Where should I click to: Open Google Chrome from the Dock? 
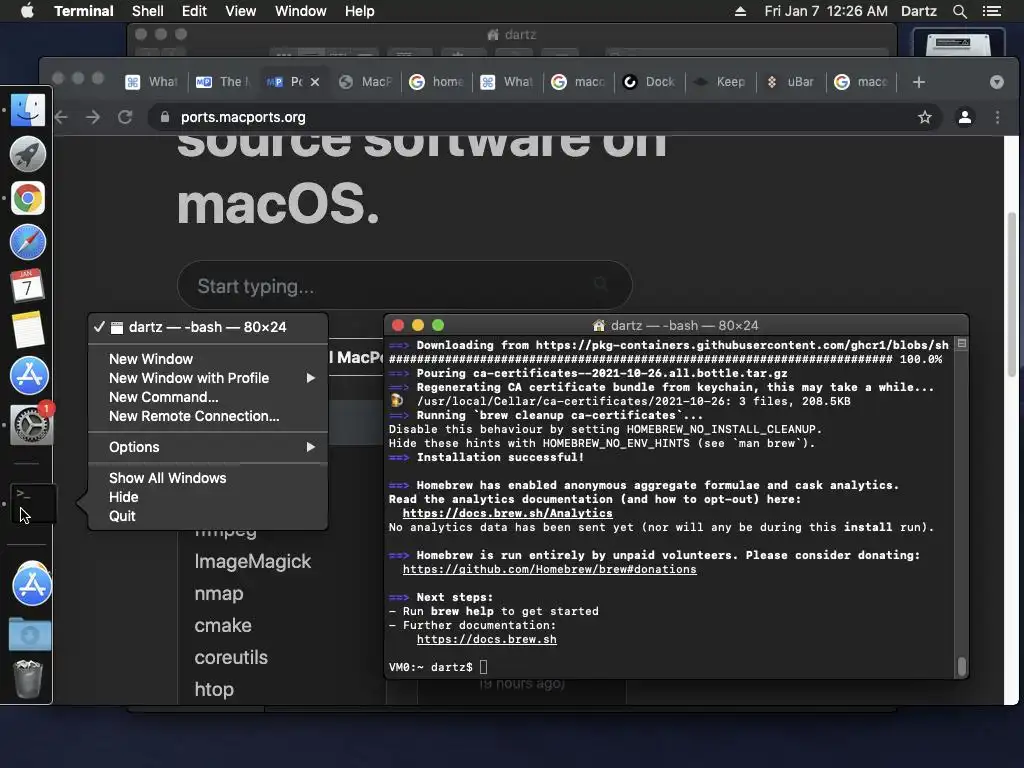pos(27,198)
